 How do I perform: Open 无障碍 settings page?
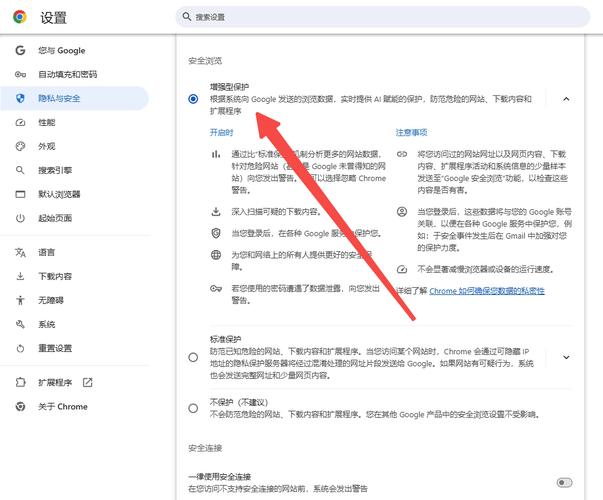[51, 300]
